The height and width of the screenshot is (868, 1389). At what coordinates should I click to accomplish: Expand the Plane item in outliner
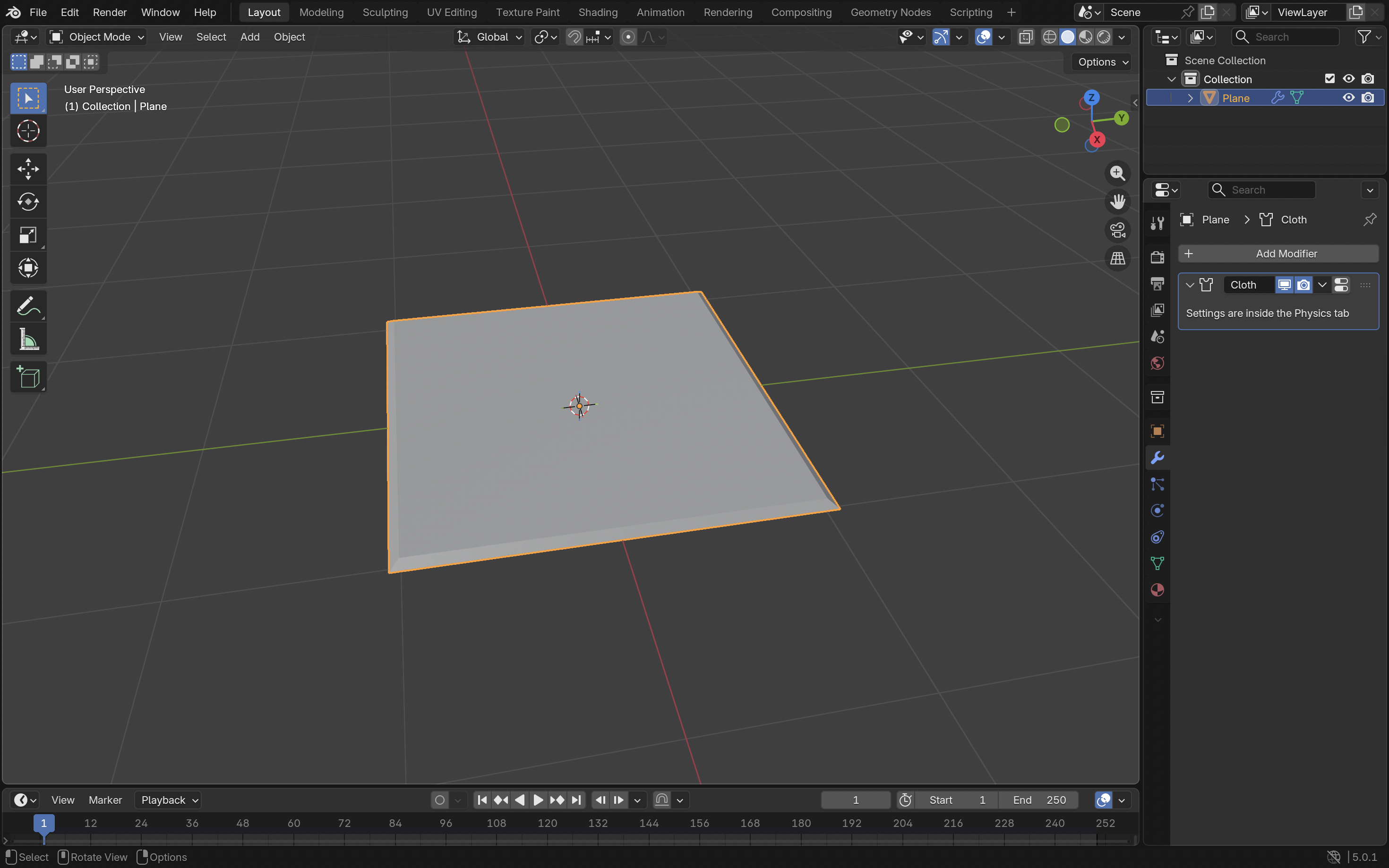point(1190,98)
